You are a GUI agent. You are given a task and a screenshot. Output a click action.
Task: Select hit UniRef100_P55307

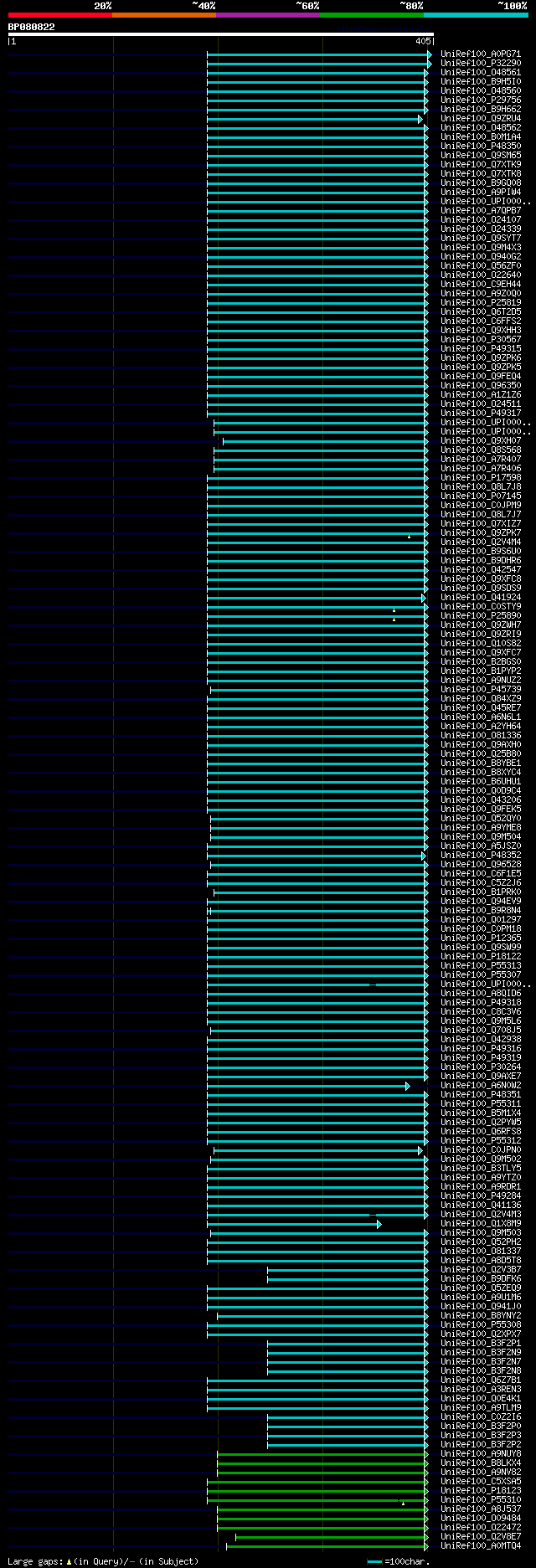[x=481, y=975]
